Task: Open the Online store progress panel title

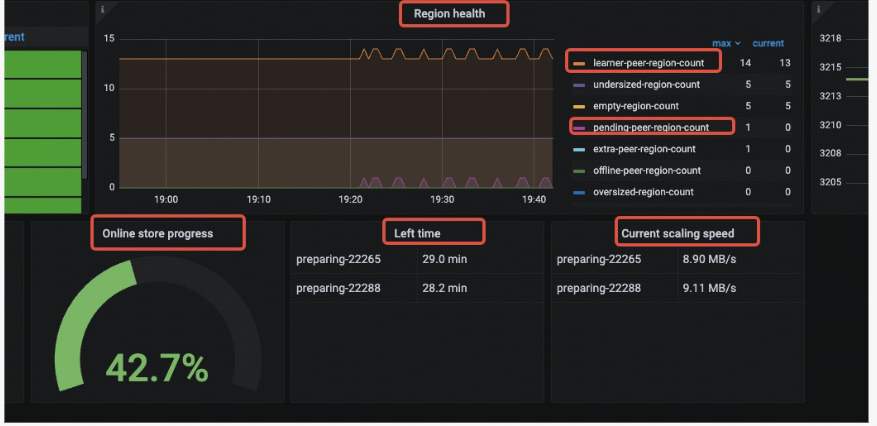Action: click(x=158, y=233)
